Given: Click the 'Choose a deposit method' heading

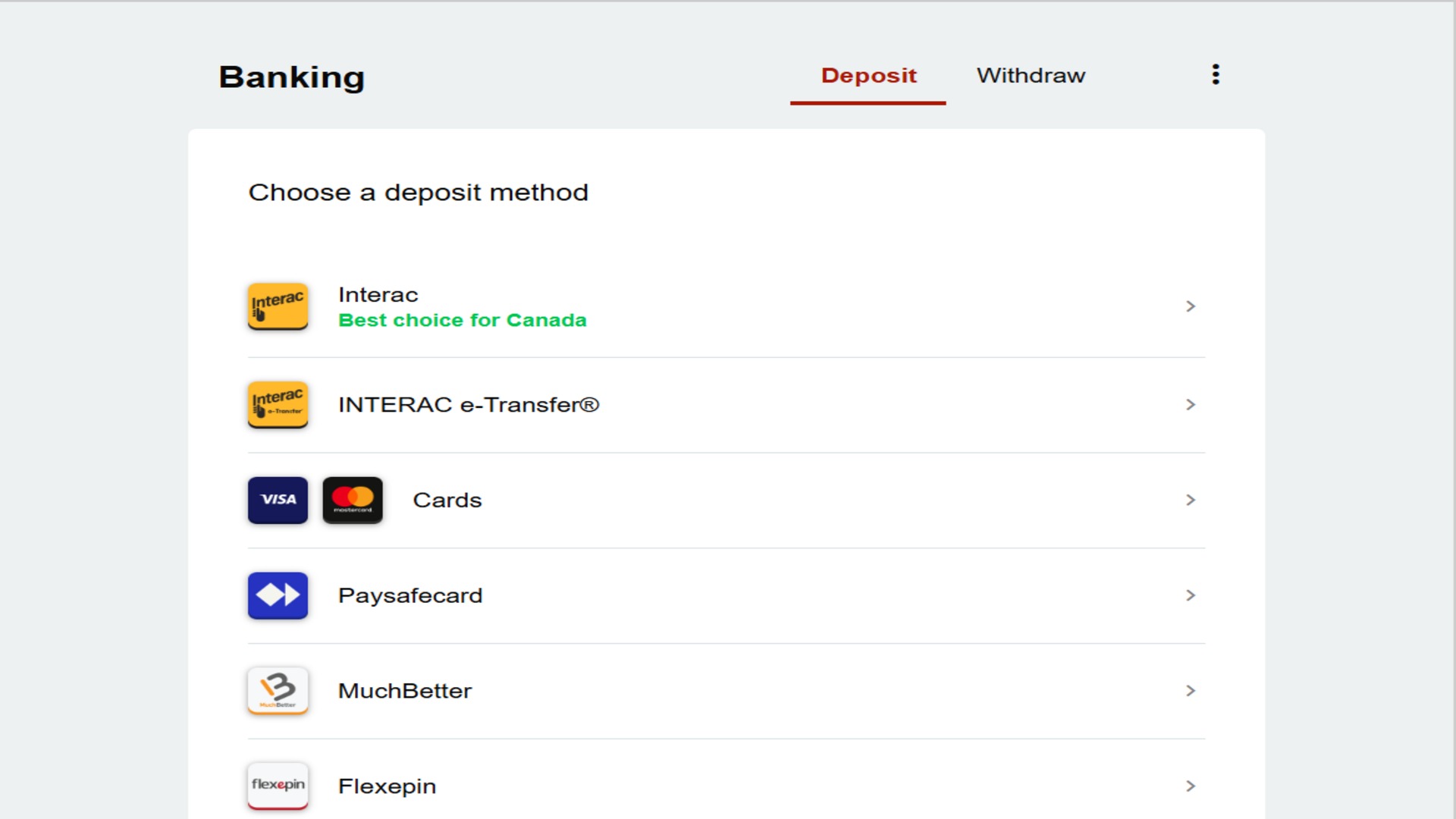Looking at the screenshot, I should point(419,193).
